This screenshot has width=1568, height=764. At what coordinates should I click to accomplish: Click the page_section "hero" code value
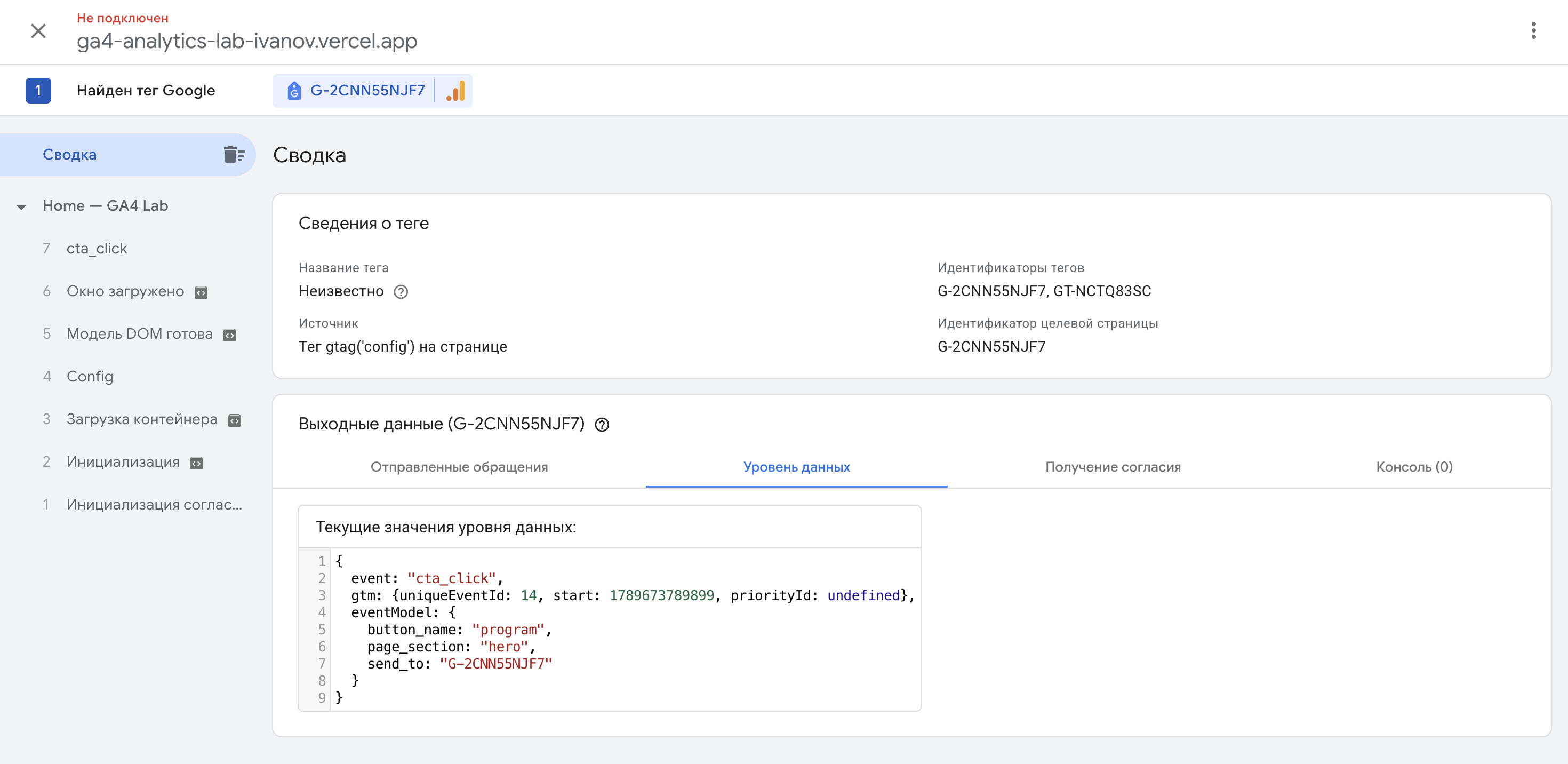(504, 647)
